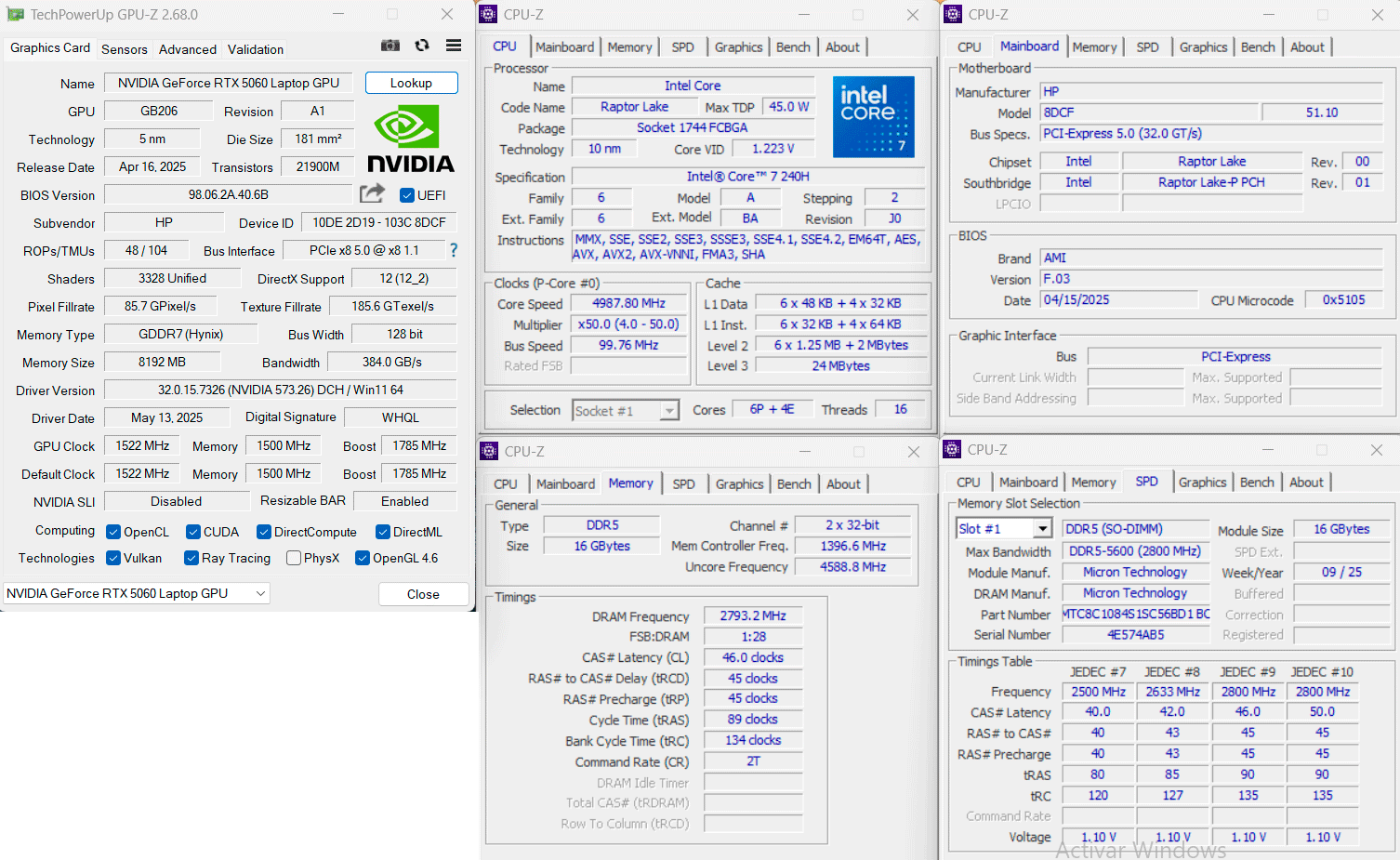Switch to the CPU tab in the CPU-Z motherboard window

tap(970, 47)
